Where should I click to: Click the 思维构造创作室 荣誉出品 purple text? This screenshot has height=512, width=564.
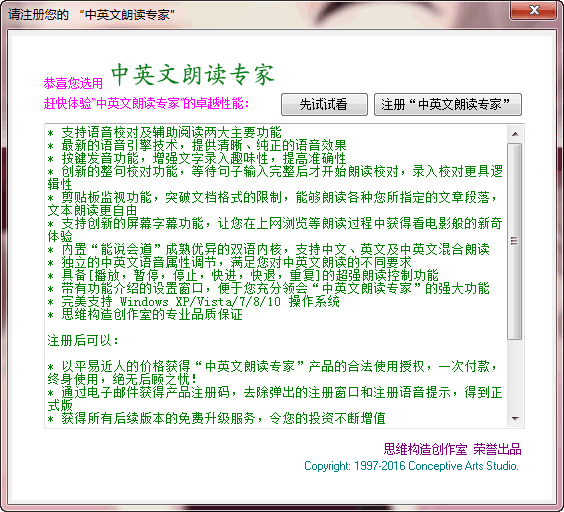(x=452, y=449)
